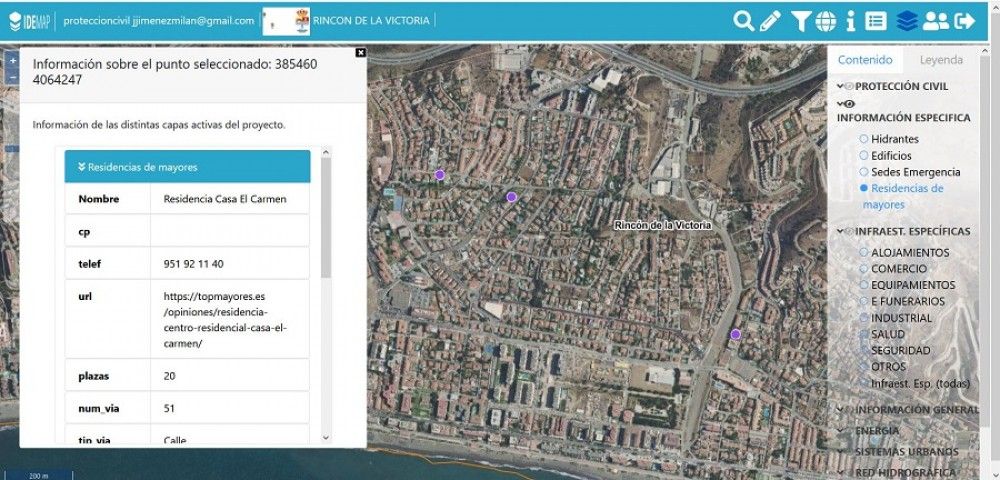
Task: Open the search magnifier tool
Action: coord(744,20)
